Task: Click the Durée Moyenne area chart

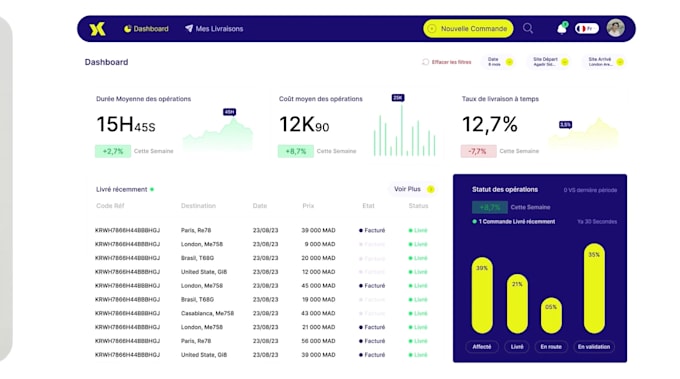Action: coord(218,134)
